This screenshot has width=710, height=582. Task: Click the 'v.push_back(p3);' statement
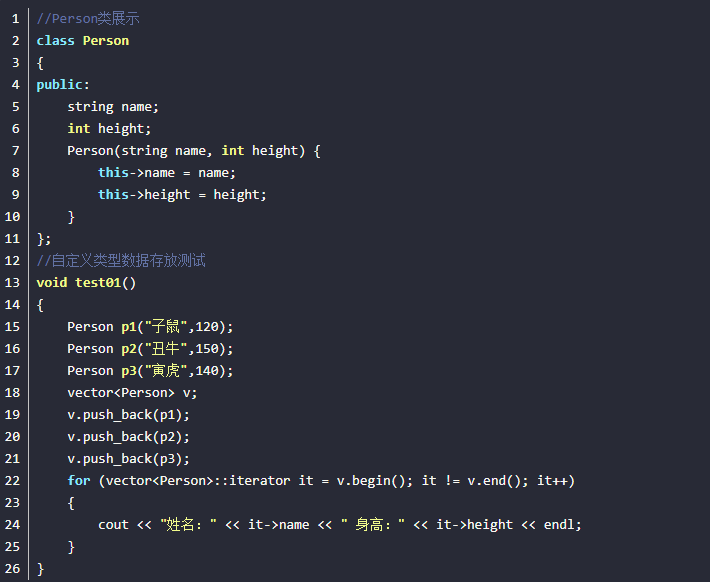[x=128, y=459]
